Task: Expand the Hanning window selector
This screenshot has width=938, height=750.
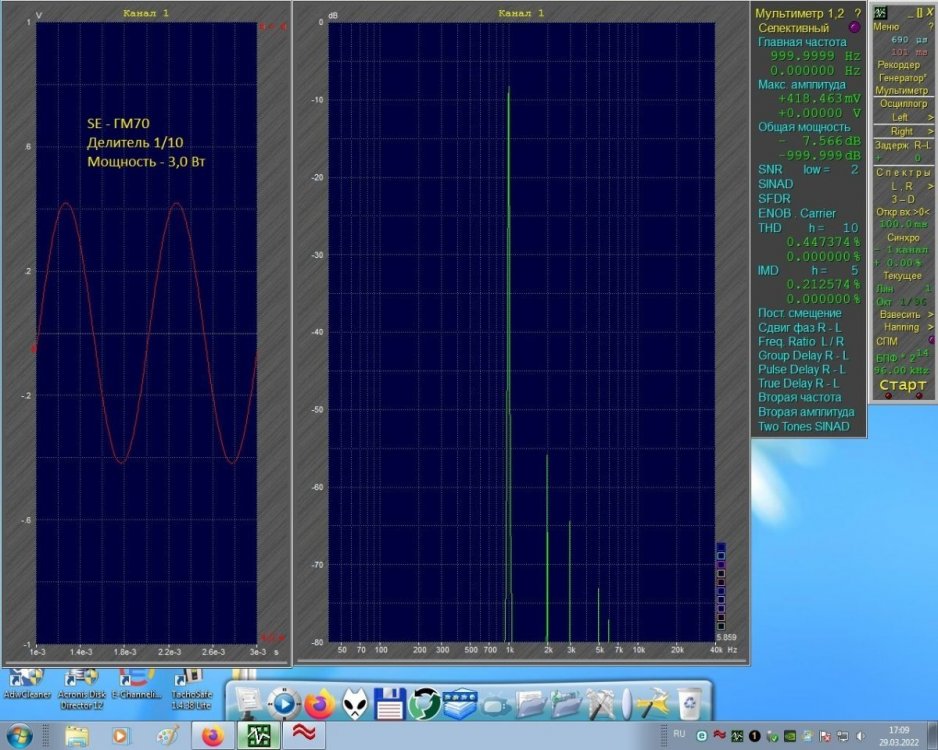Action: (902, 327)
